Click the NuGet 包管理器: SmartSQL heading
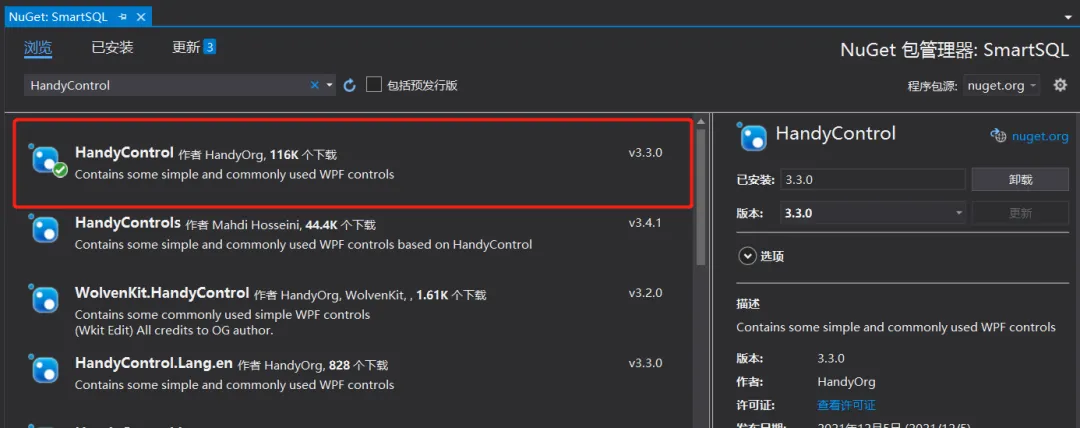 [x=955, y=50]
